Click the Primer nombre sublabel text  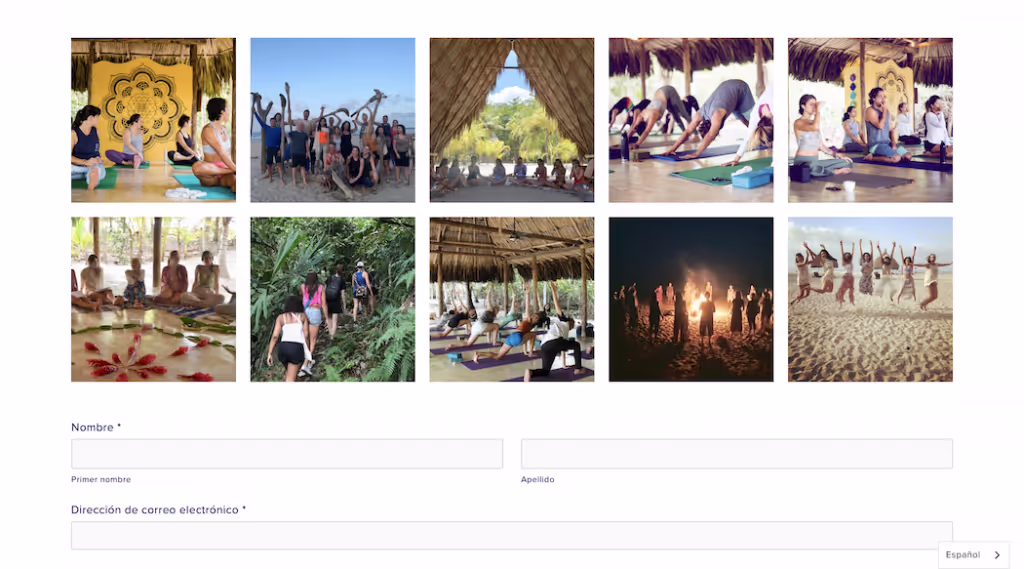click(x=101, y=480)
